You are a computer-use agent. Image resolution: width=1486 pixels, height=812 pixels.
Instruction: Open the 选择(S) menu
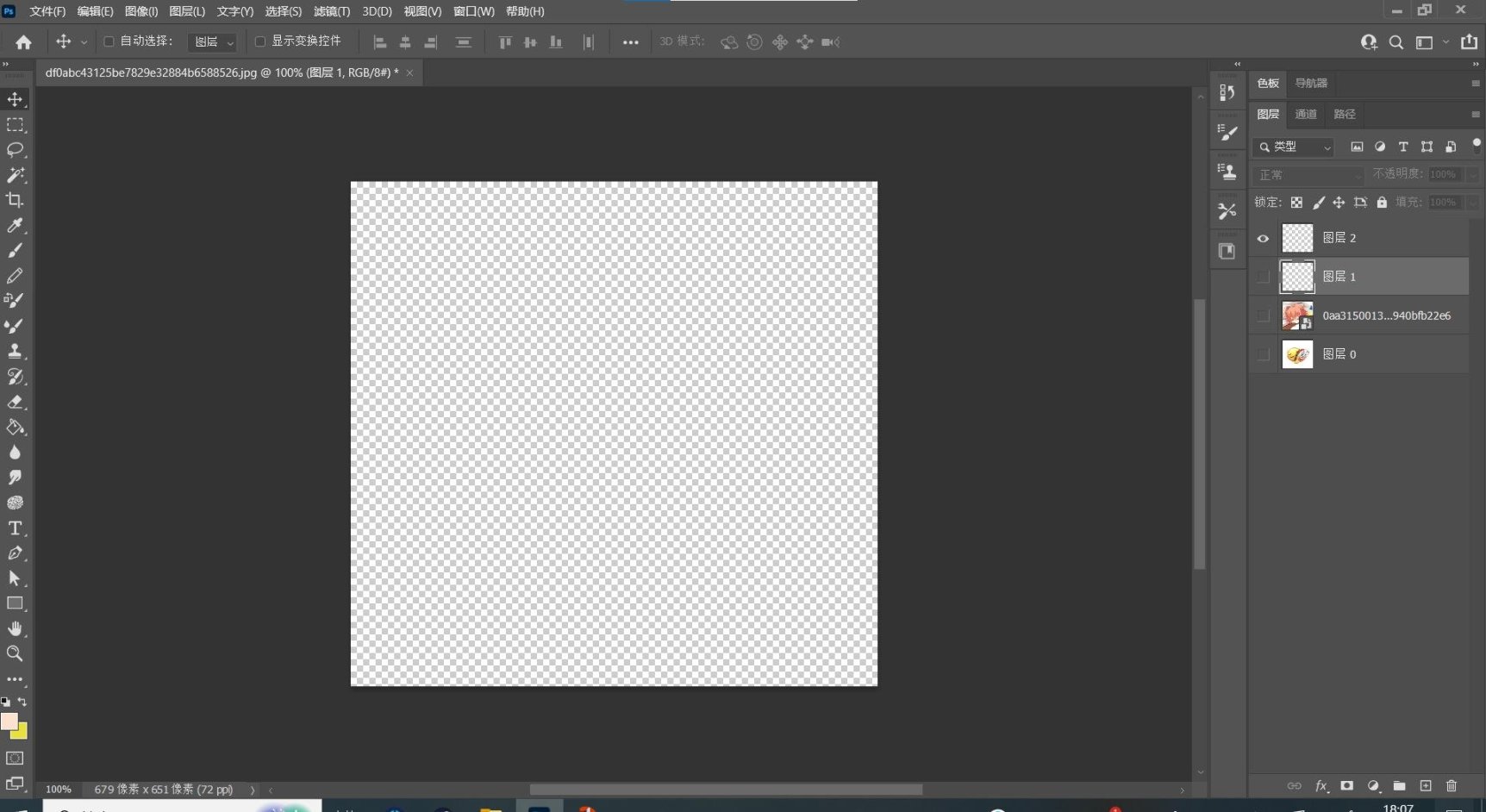click(x=284, y=11)
